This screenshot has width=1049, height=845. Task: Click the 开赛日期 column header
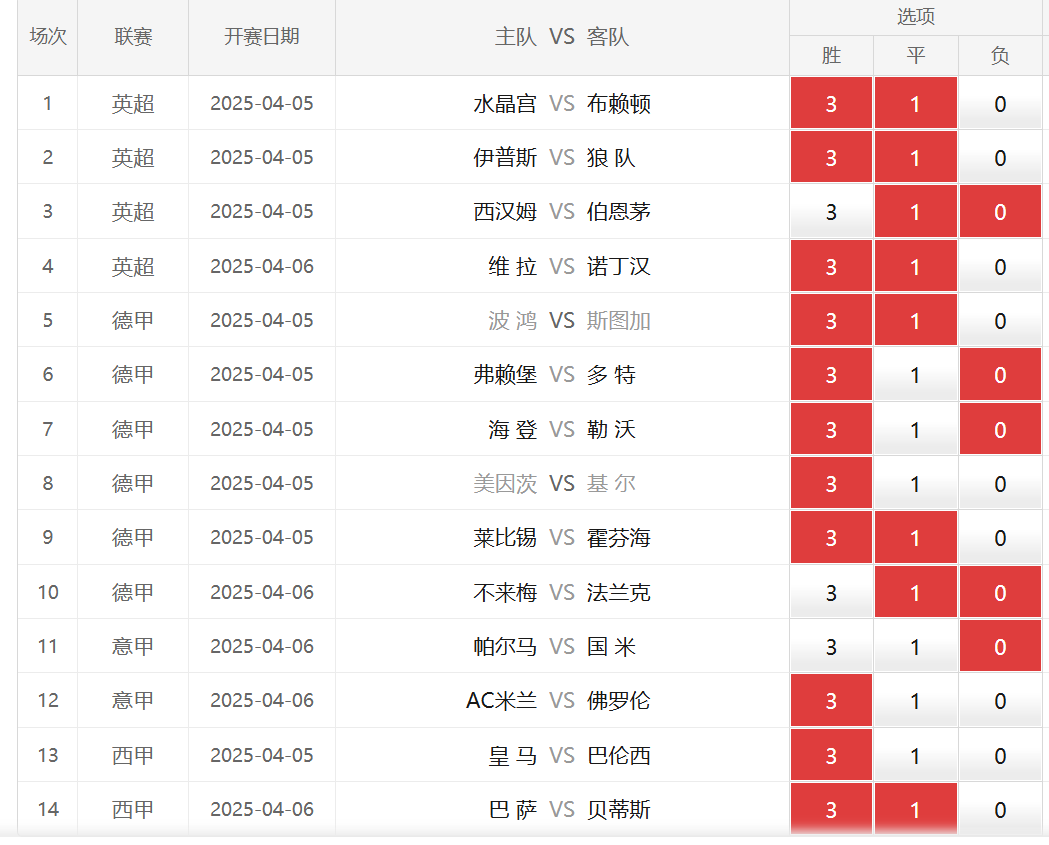point(262,37)
